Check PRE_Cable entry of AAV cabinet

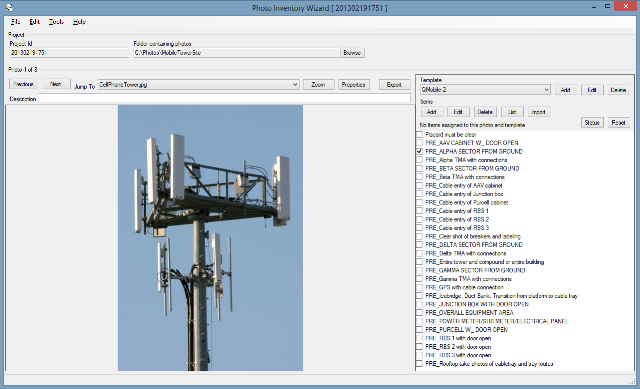(420, 185)
